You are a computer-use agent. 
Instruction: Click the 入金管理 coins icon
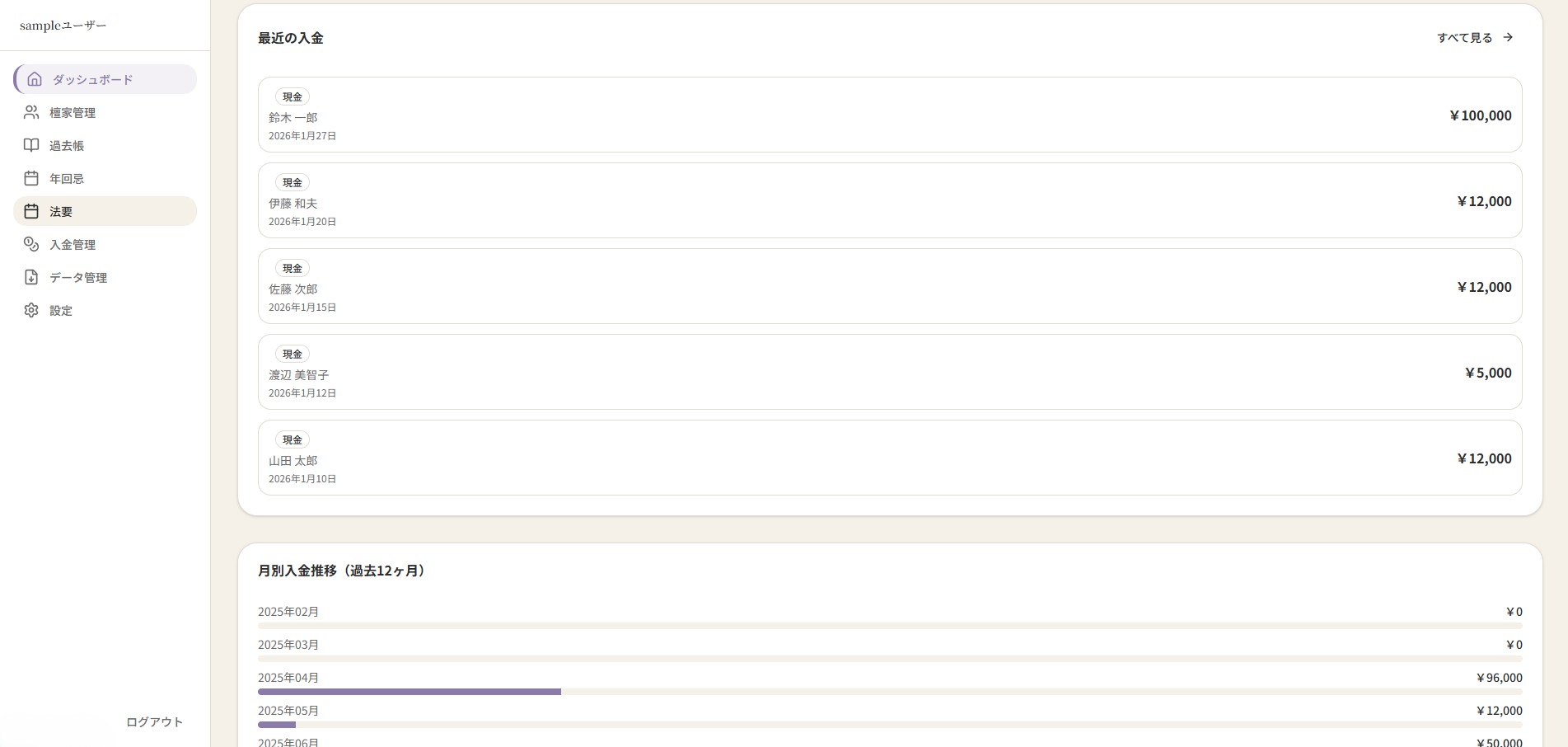pos(31,244)
